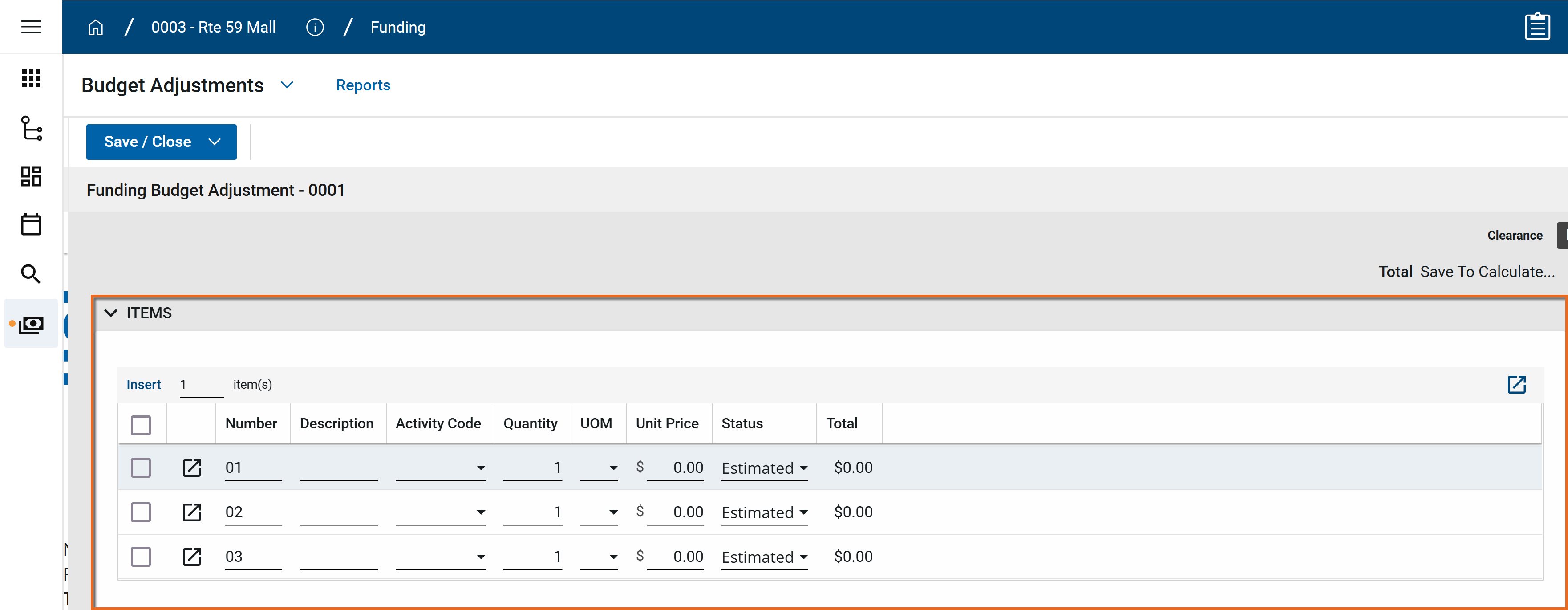
Task: Check the select-all items checkbox
Action: (x=141, y=424)
